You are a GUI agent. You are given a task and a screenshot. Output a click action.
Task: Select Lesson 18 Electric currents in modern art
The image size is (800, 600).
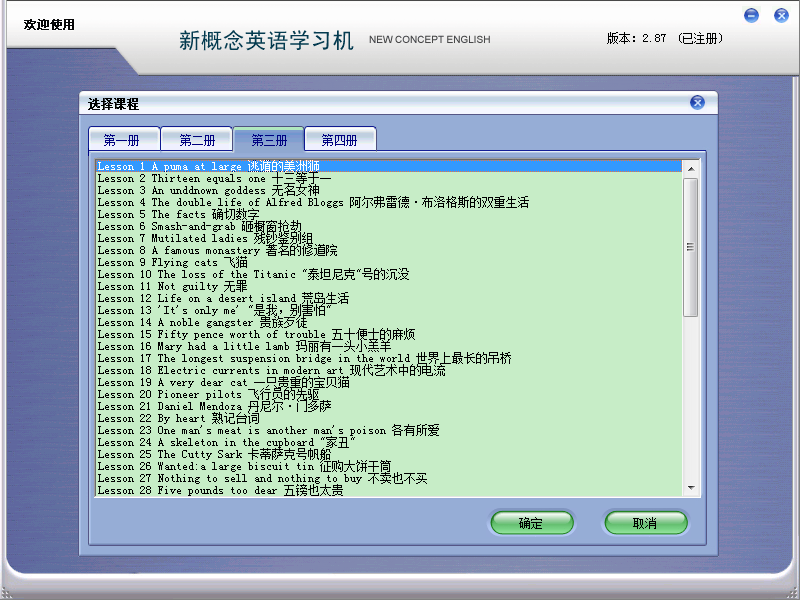(x=389, y=370)
